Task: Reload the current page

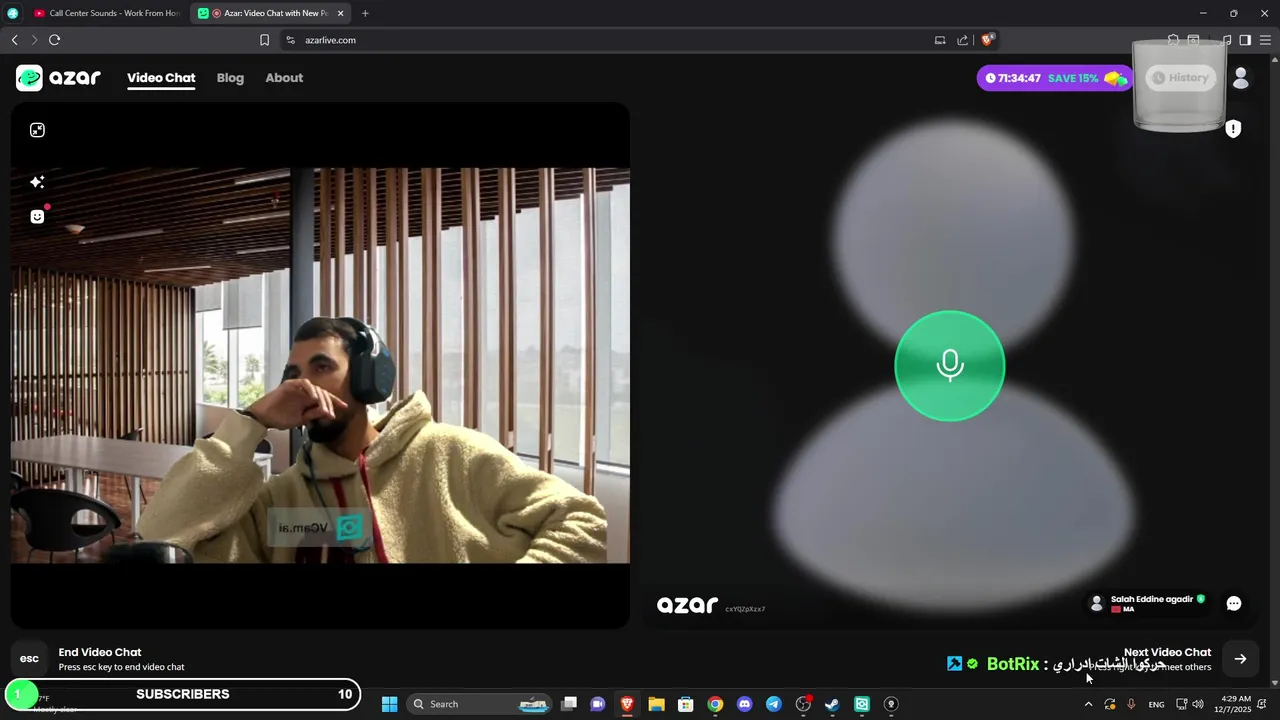Action: 54,40
